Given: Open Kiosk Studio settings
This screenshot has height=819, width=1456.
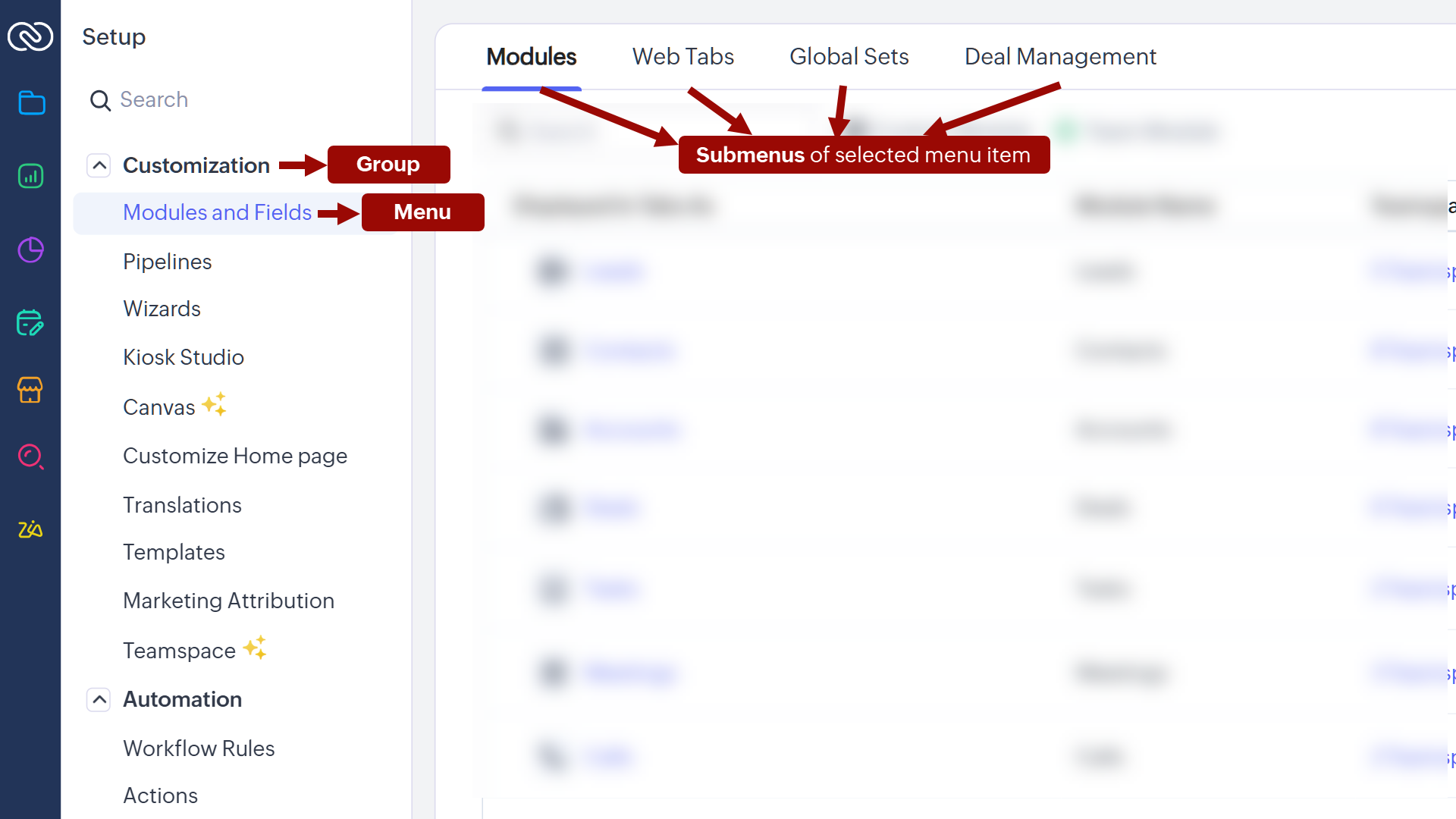Looking at the screenshot, I should coord(183,357).
